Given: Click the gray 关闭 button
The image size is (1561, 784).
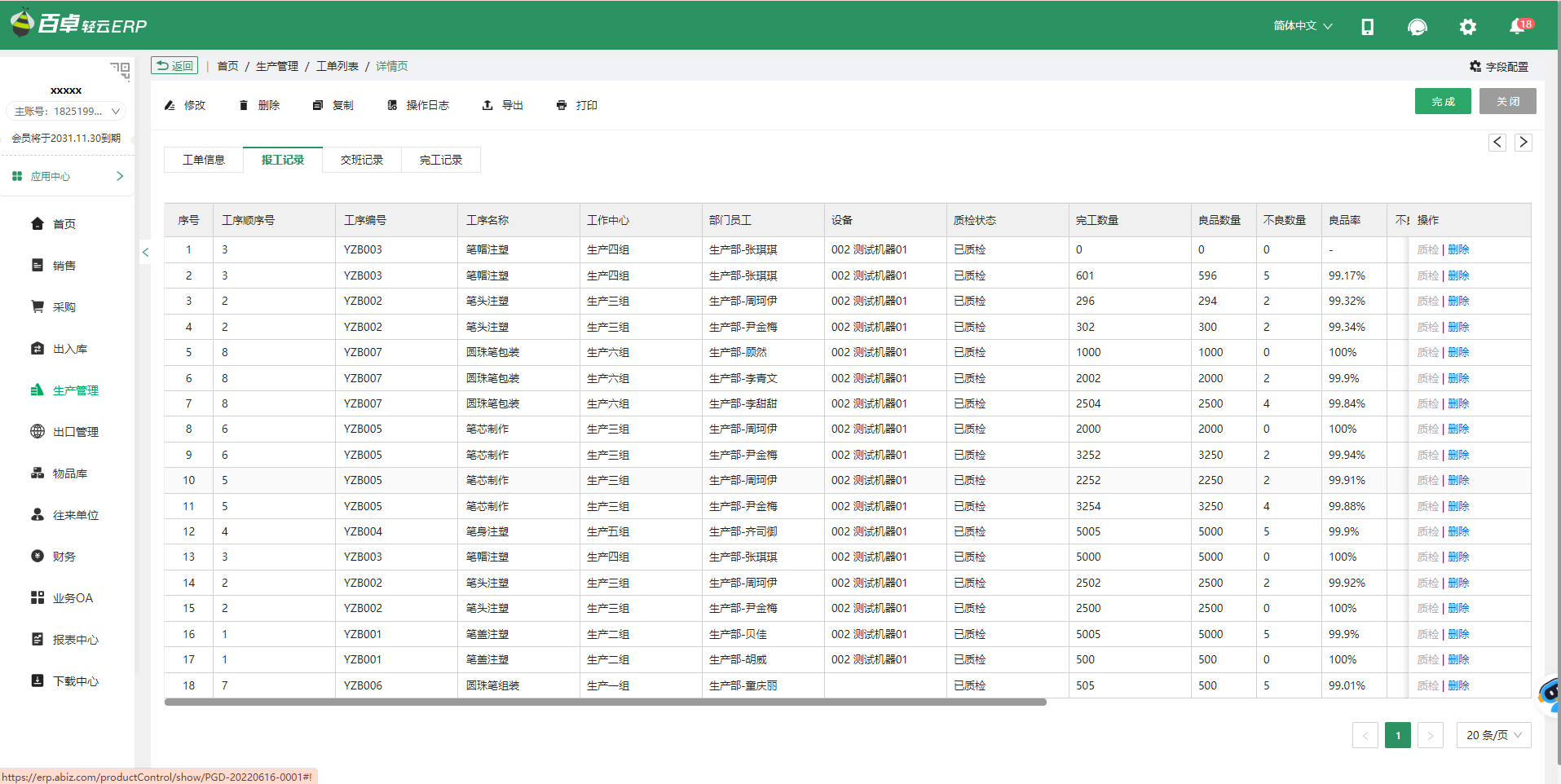Looking at the screenshot, I should pyautogui.click(x=1508, y=101).
